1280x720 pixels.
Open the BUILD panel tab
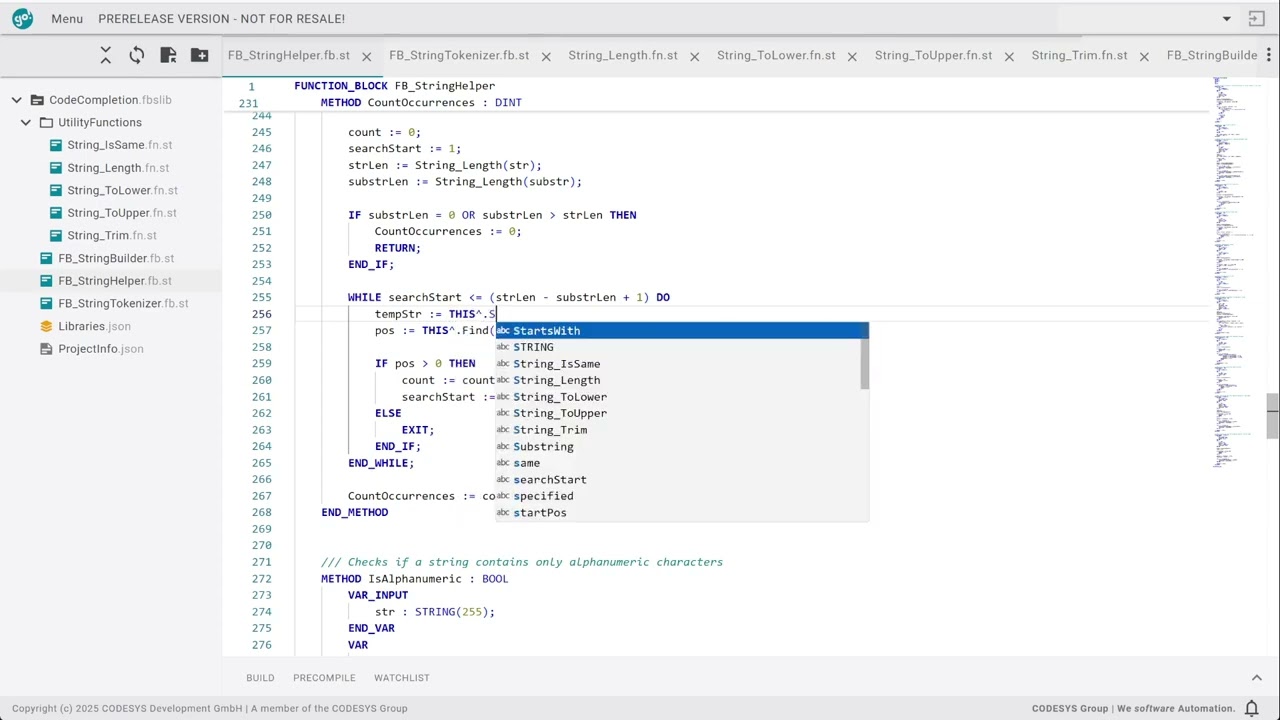point(260,678)
